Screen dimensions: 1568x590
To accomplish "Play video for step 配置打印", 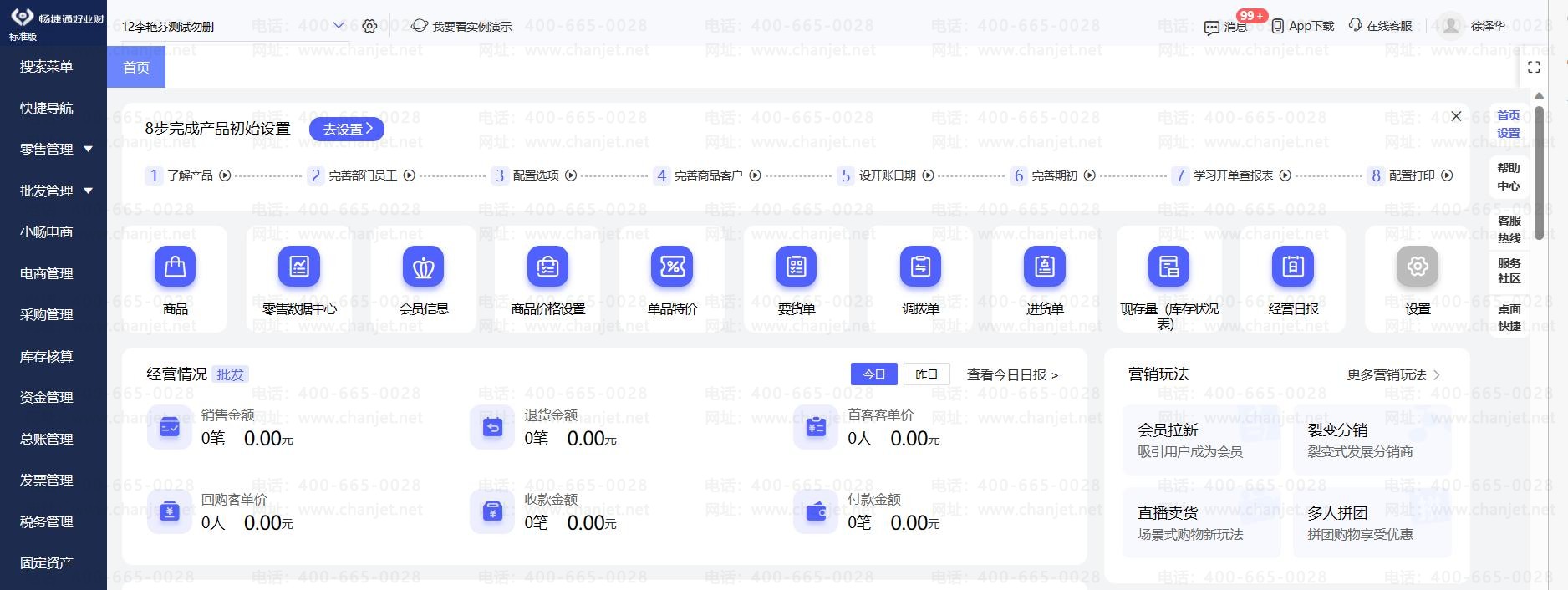I will click(1448, 175).
